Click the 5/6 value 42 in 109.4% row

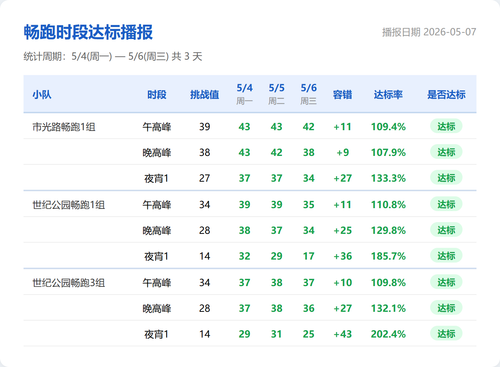click(308, 127)
